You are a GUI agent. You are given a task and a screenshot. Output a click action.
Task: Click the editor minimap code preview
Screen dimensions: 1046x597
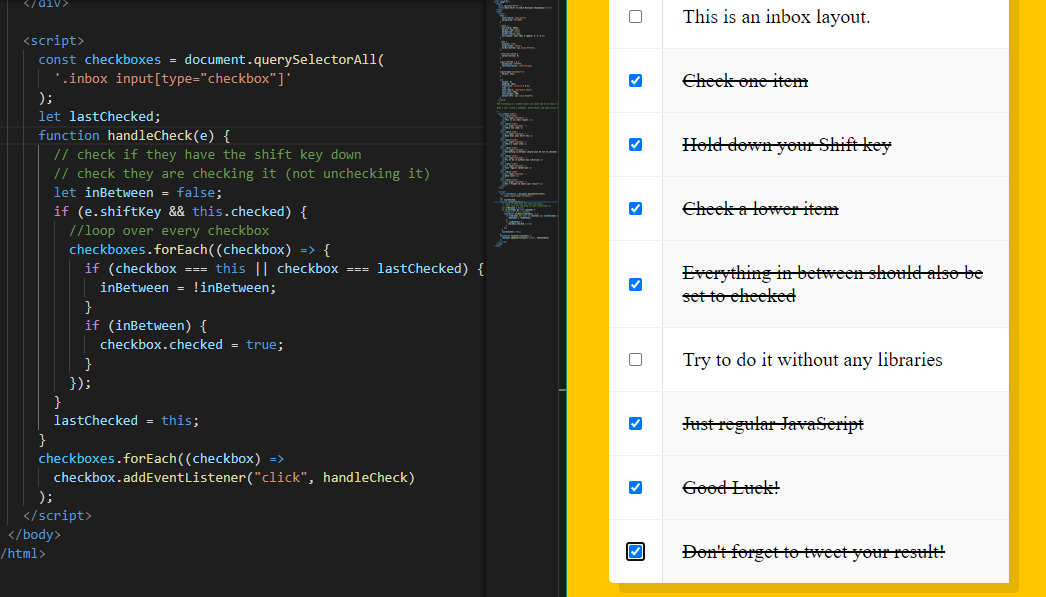pos(526,123)
